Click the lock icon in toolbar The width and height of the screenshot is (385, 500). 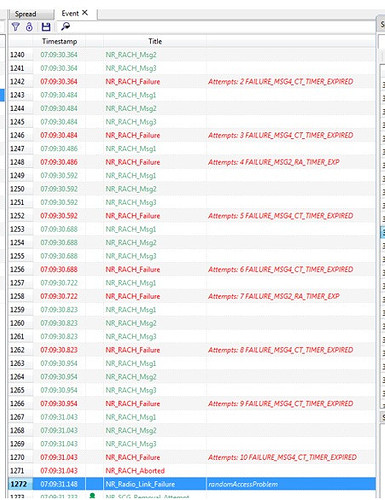[x=29, y=27]
